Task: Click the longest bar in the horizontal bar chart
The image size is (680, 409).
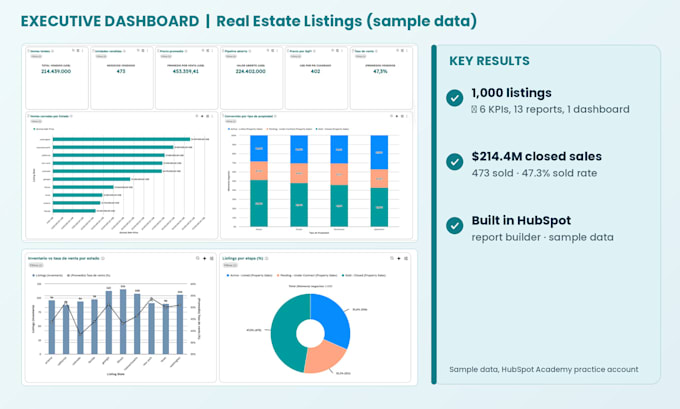Action: click(121, 139)
